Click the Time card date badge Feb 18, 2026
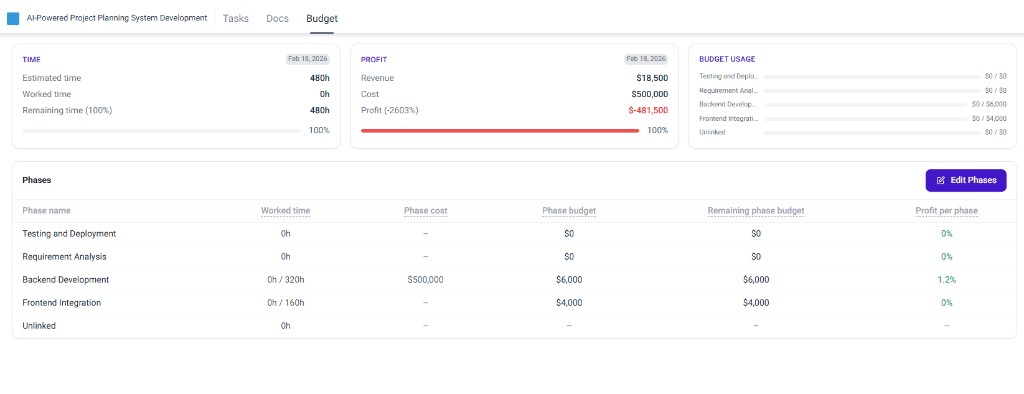The height and width of the screenshot is (394, 1024). coord(308,59)
